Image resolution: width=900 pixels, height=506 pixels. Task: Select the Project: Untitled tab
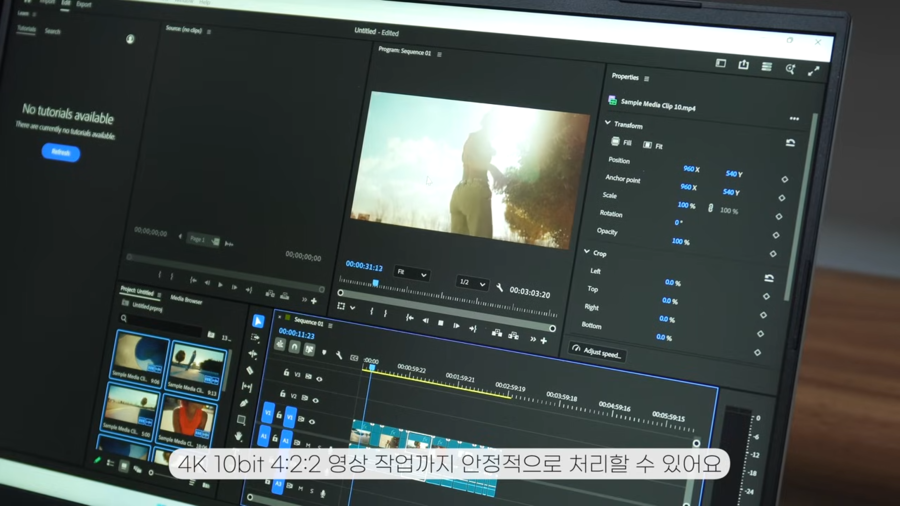[x=137, y=290]
